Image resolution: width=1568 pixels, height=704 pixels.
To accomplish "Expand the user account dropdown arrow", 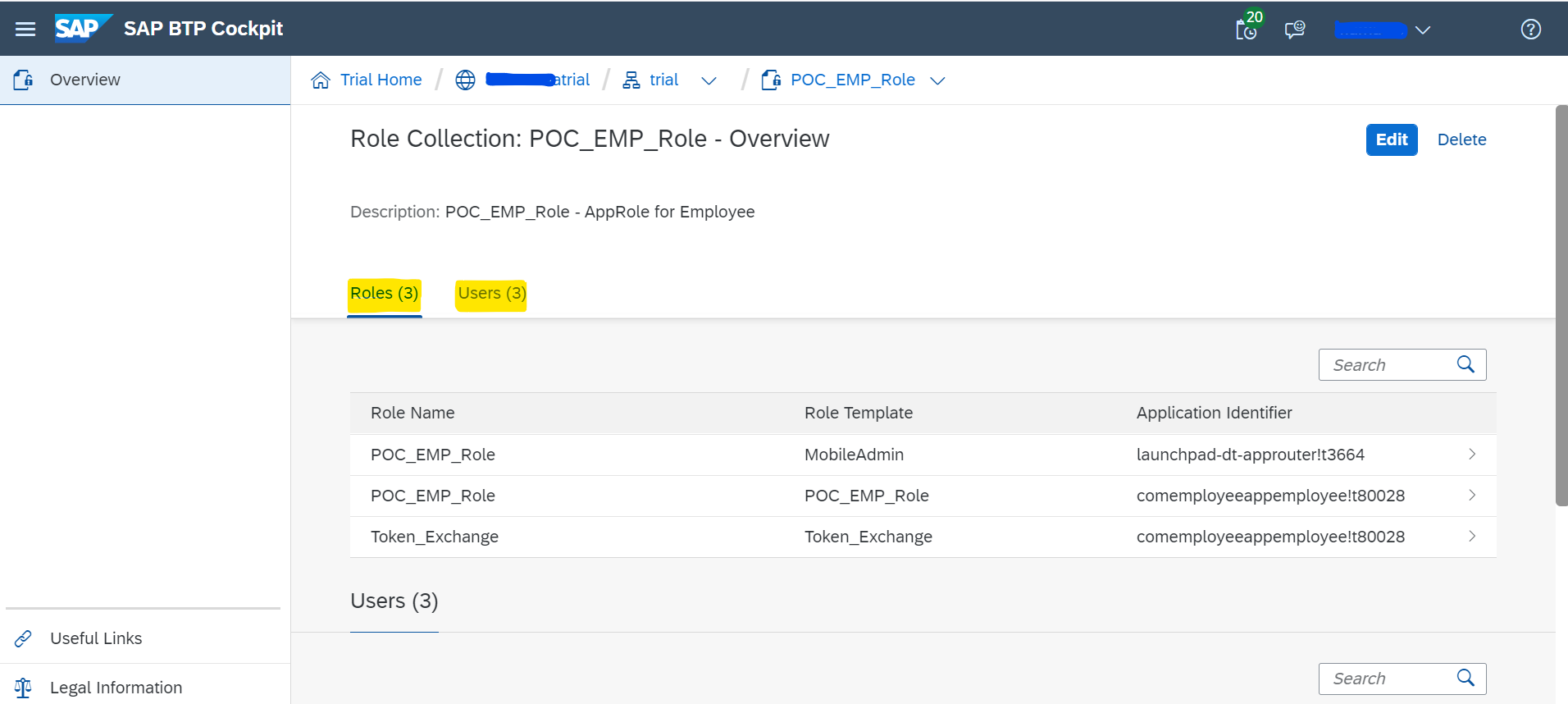I will (1423, 30).
